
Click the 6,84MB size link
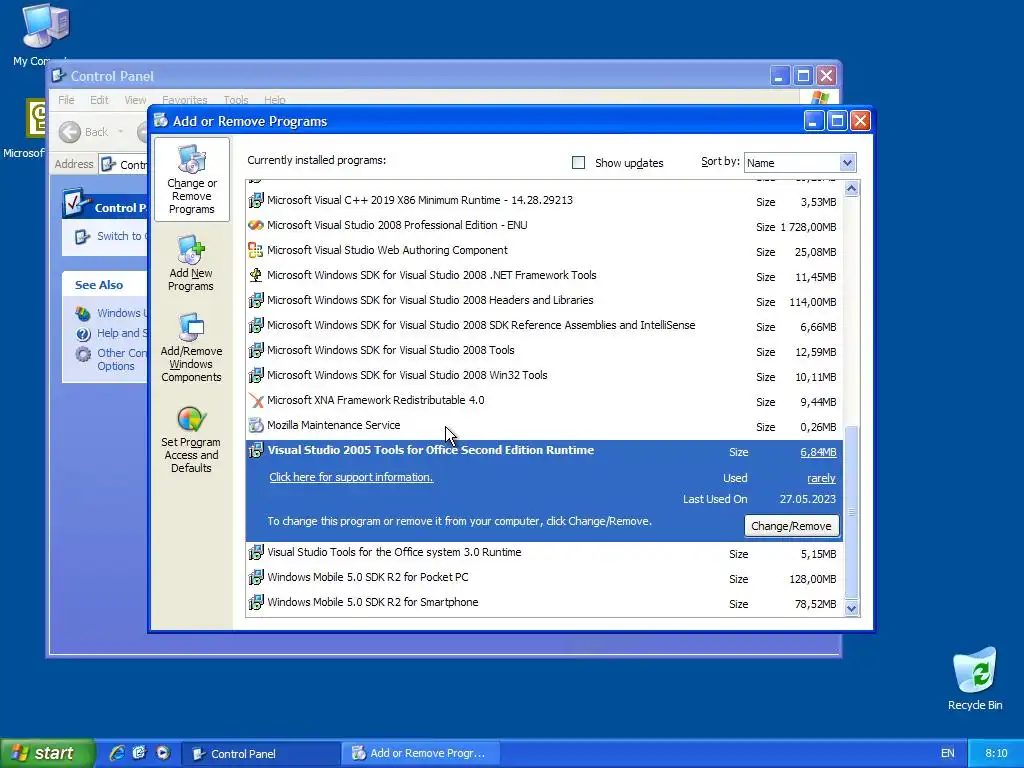coord(818,452)
